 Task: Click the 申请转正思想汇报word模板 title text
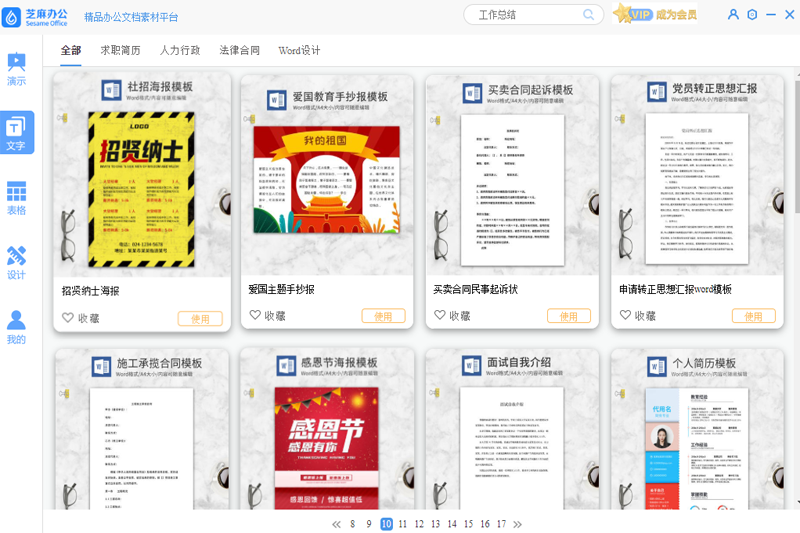click(x=676, y=290)
